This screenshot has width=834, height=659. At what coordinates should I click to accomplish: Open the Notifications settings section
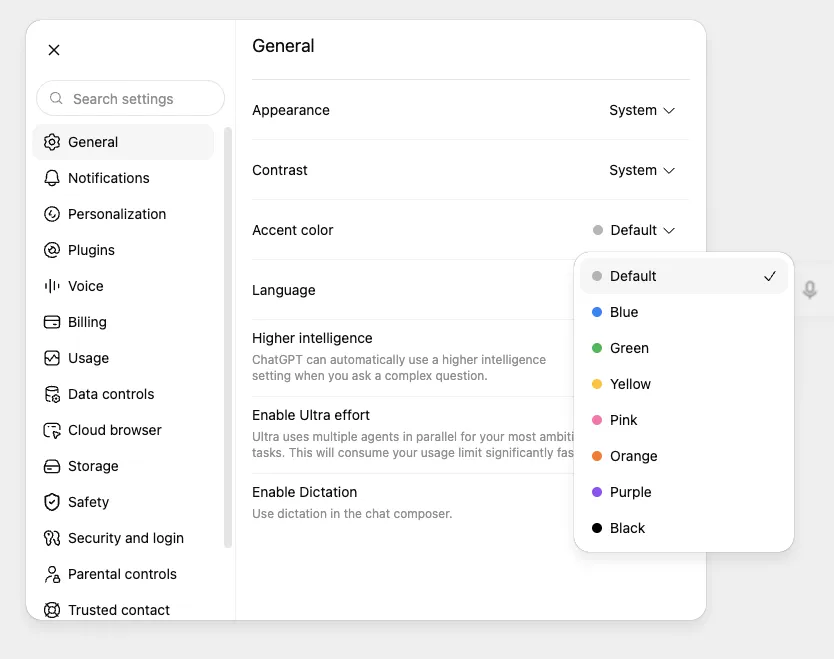tap(123, 178)
